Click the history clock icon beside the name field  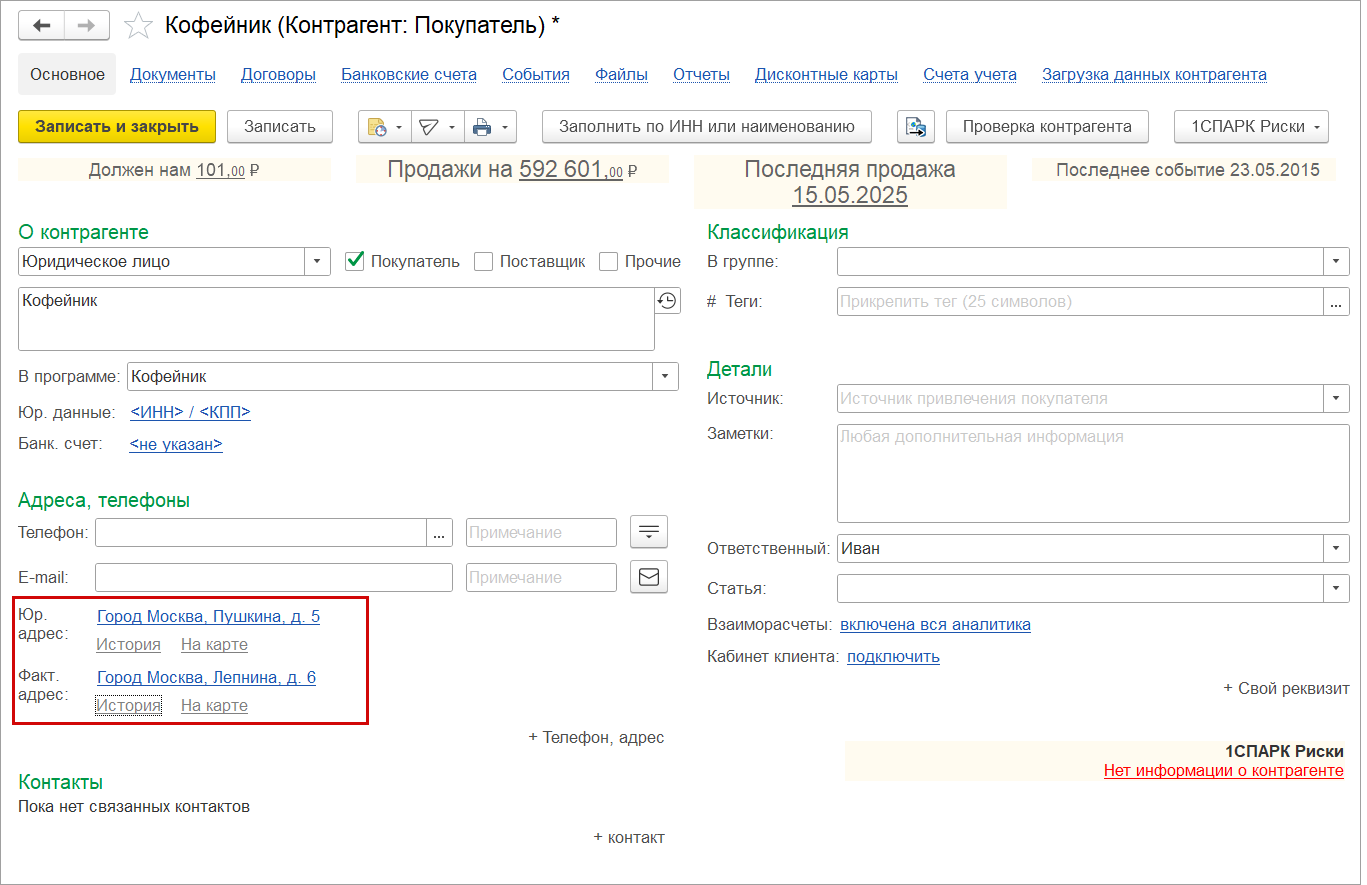(667, 299)
